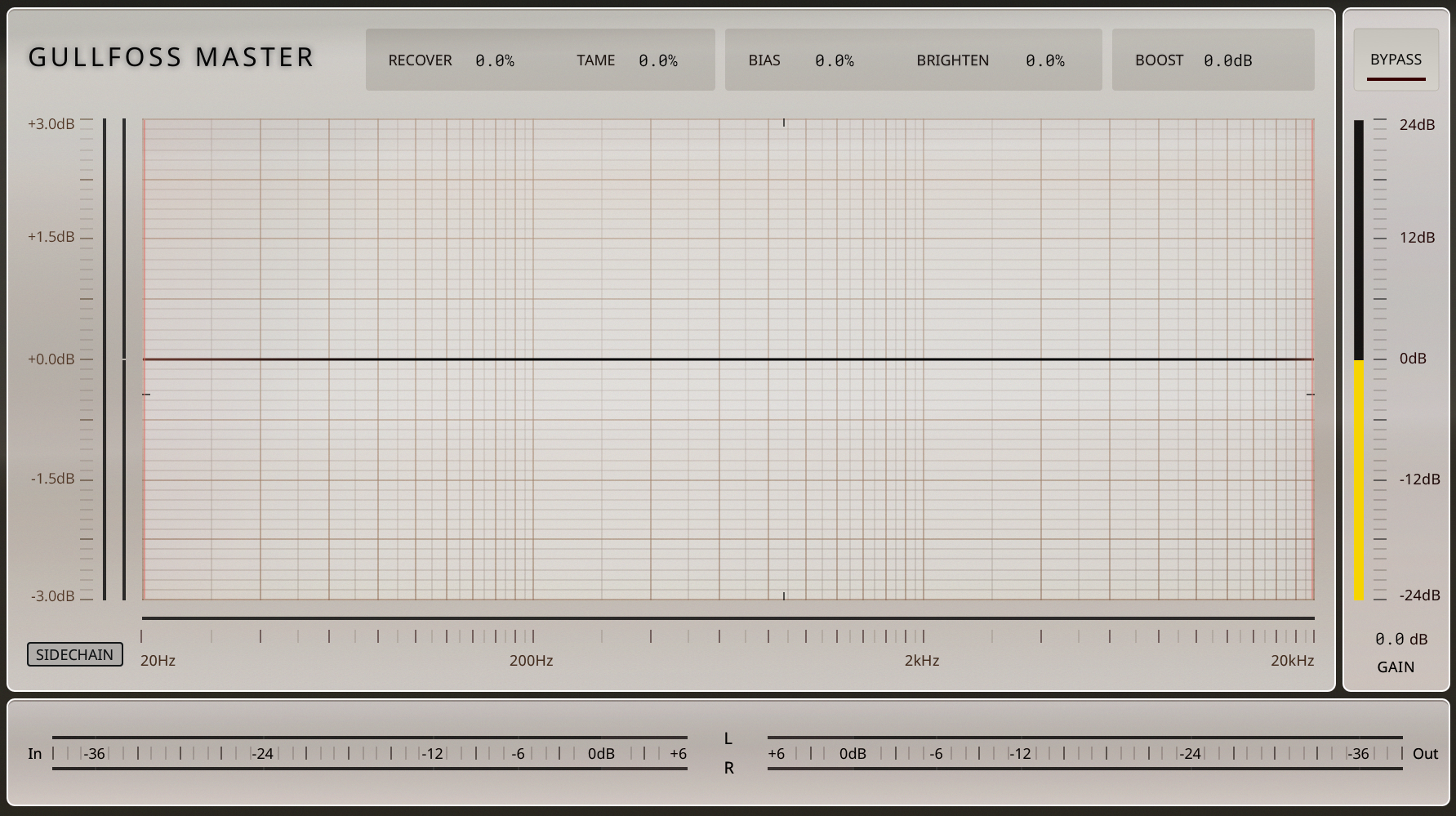The image size is (1456, 816).
Task: Adjust the yellow gain meter slider
Action: [1360, 478]
